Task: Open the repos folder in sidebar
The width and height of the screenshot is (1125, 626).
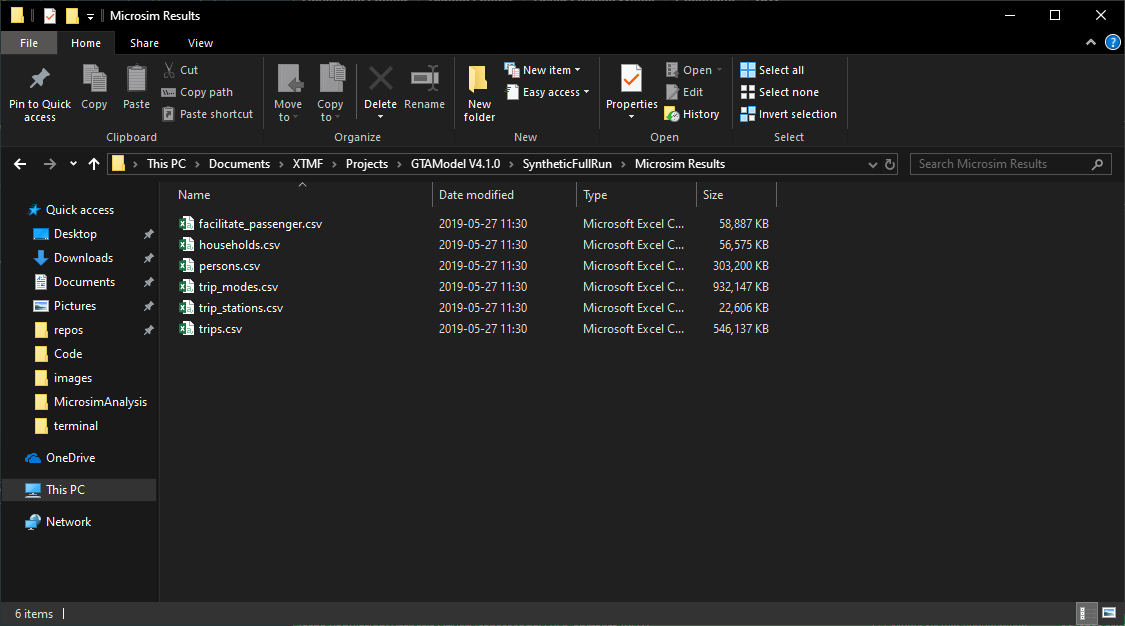Action: tap(68, 330)
